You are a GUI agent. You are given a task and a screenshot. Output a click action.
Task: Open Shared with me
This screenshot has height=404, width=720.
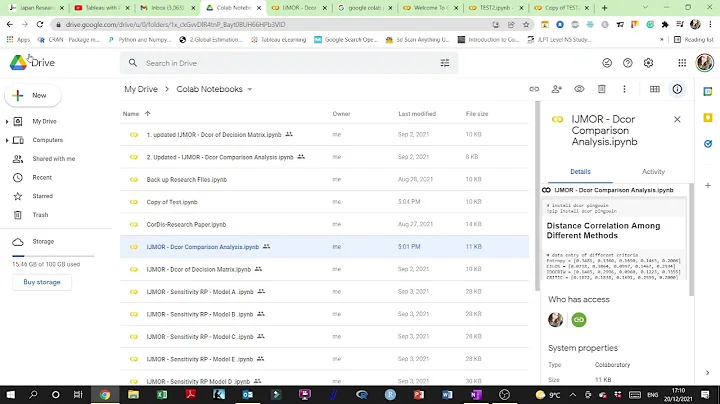click(x=54, y=159)
